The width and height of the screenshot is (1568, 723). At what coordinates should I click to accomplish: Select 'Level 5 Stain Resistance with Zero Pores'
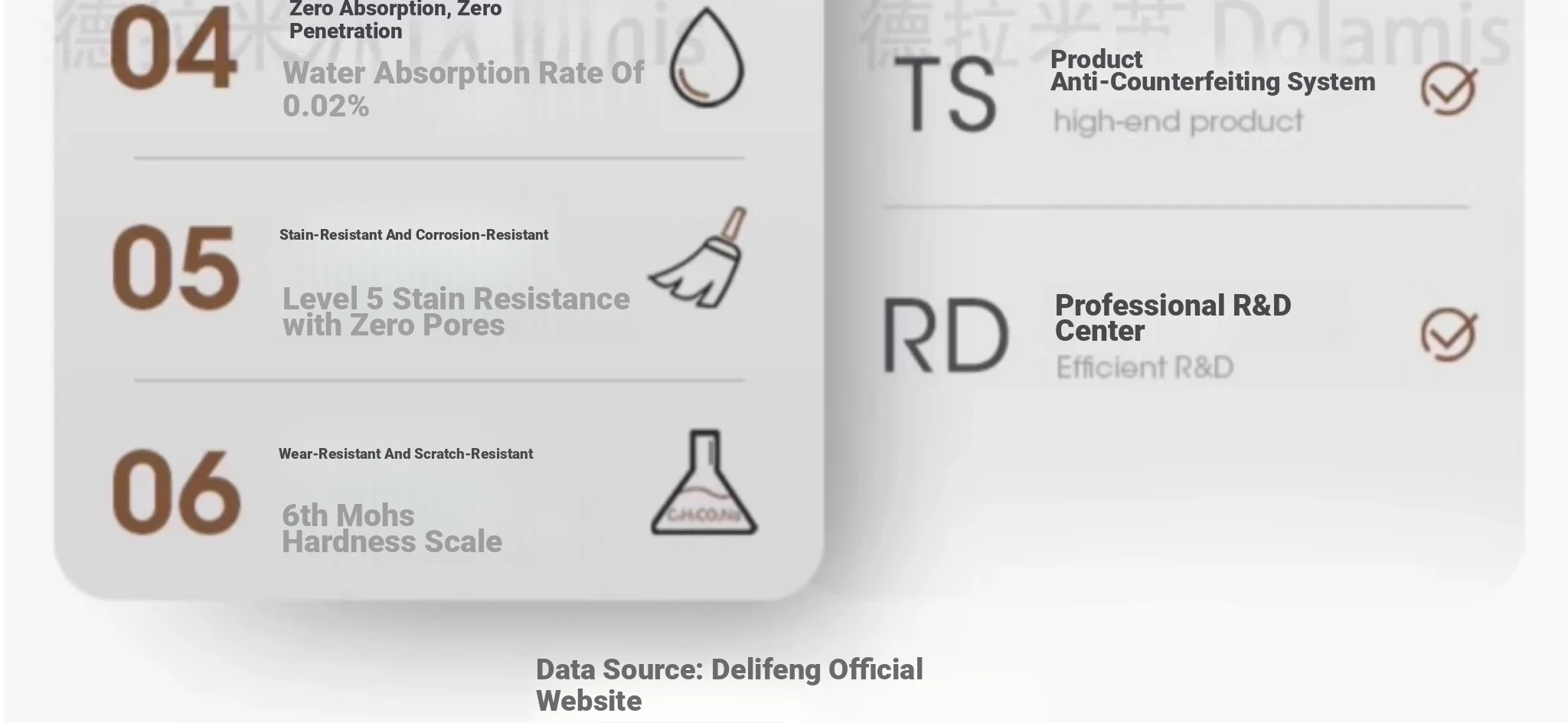point(456,312)
